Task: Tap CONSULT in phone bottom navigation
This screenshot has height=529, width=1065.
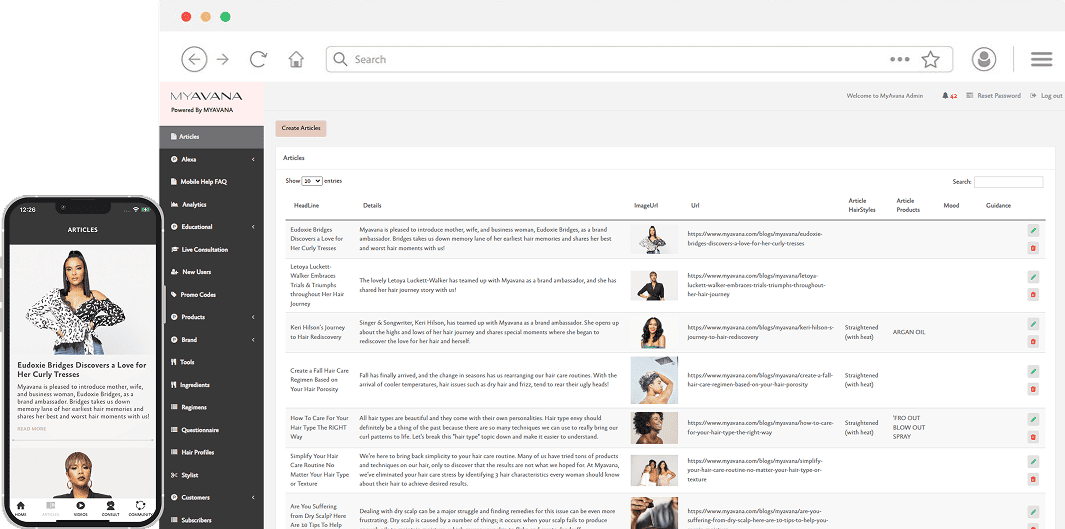Action: pos(110,509)
